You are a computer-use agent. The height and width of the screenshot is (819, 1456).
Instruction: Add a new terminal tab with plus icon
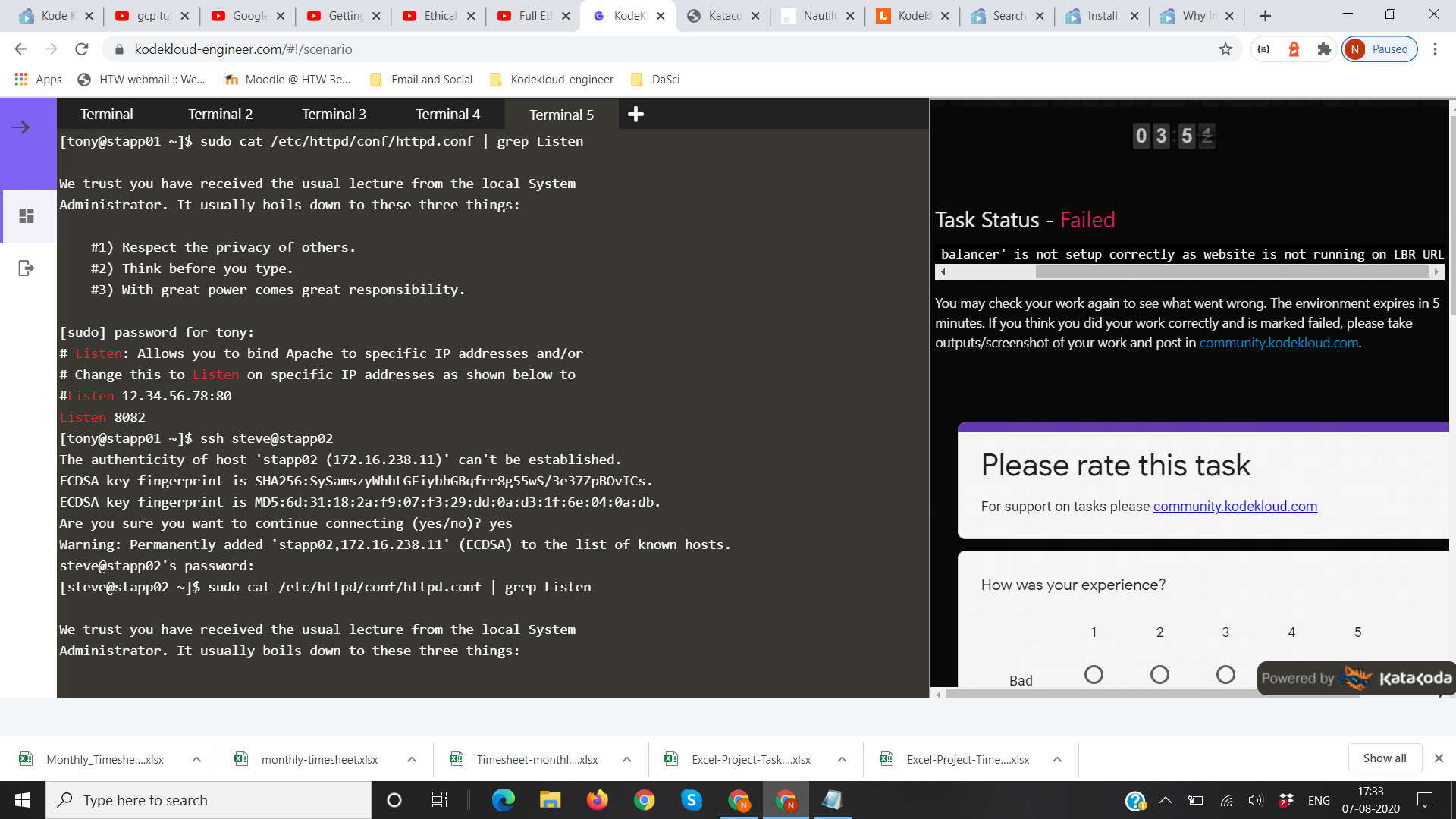click(x=635, y=115)
